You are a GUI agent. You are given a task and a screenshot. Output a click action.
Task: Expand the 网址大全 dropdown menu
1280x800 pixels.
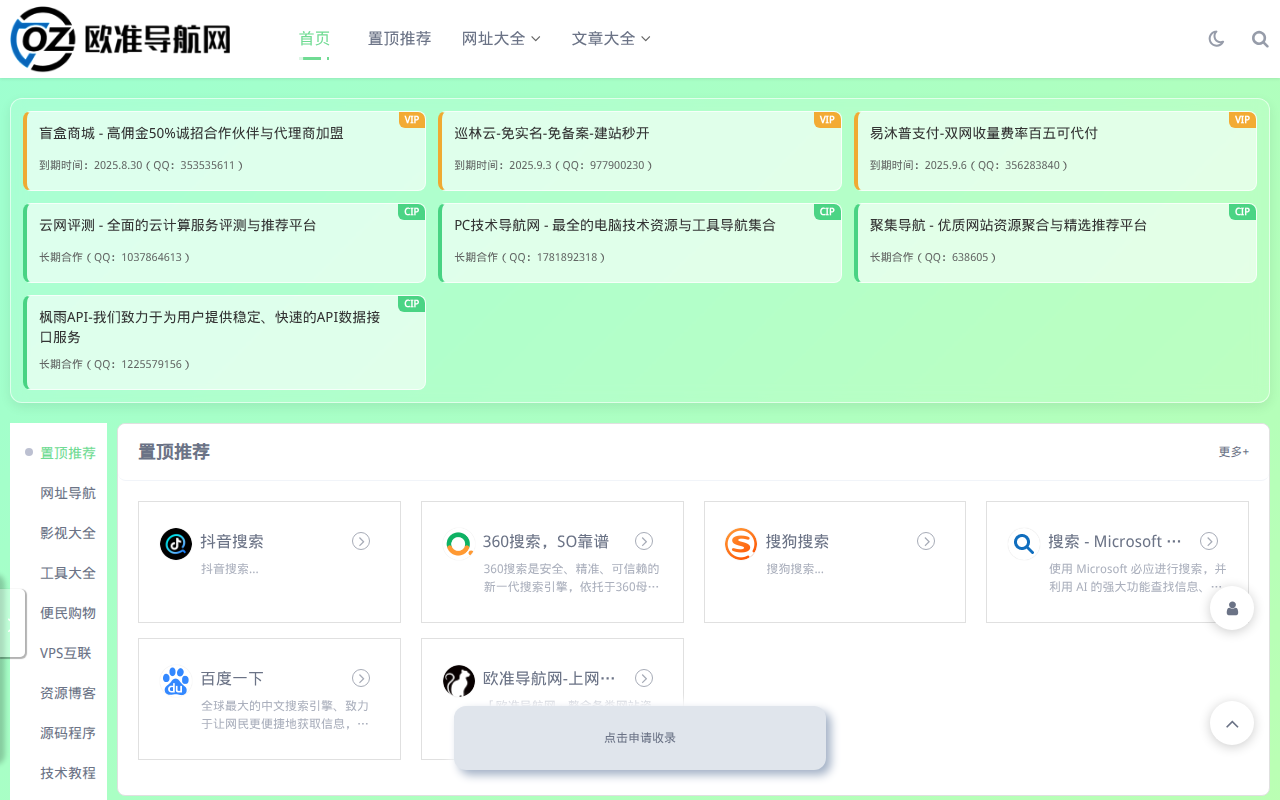coord(501,39)
